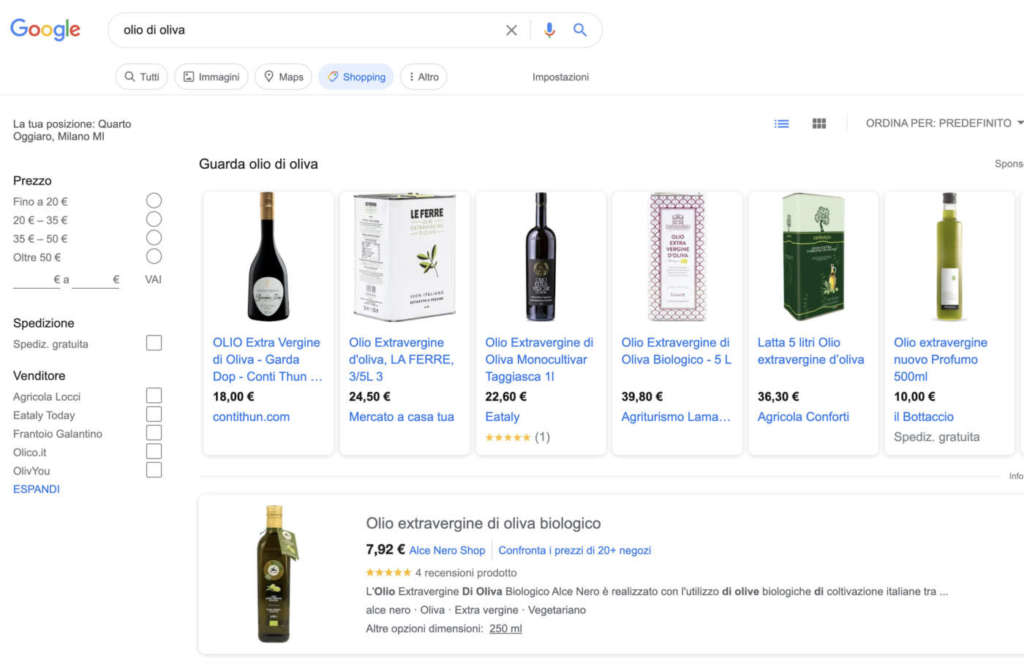Open the Alce Nero bottle image

point(276,574)
